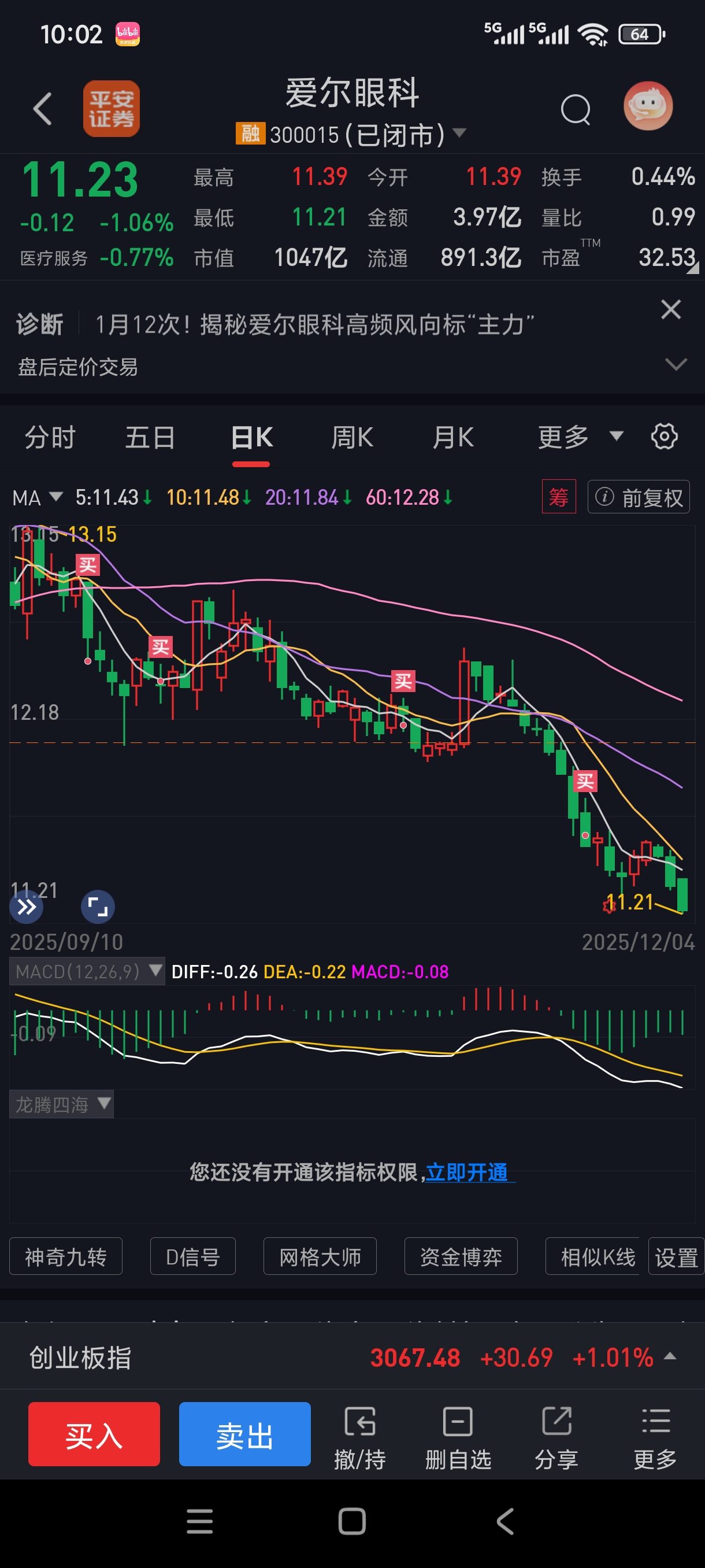Open the MACD(12,26,9) indicator dropdown
The height and width of the screenshot is (1568, 705).
(x=87, y=971)
